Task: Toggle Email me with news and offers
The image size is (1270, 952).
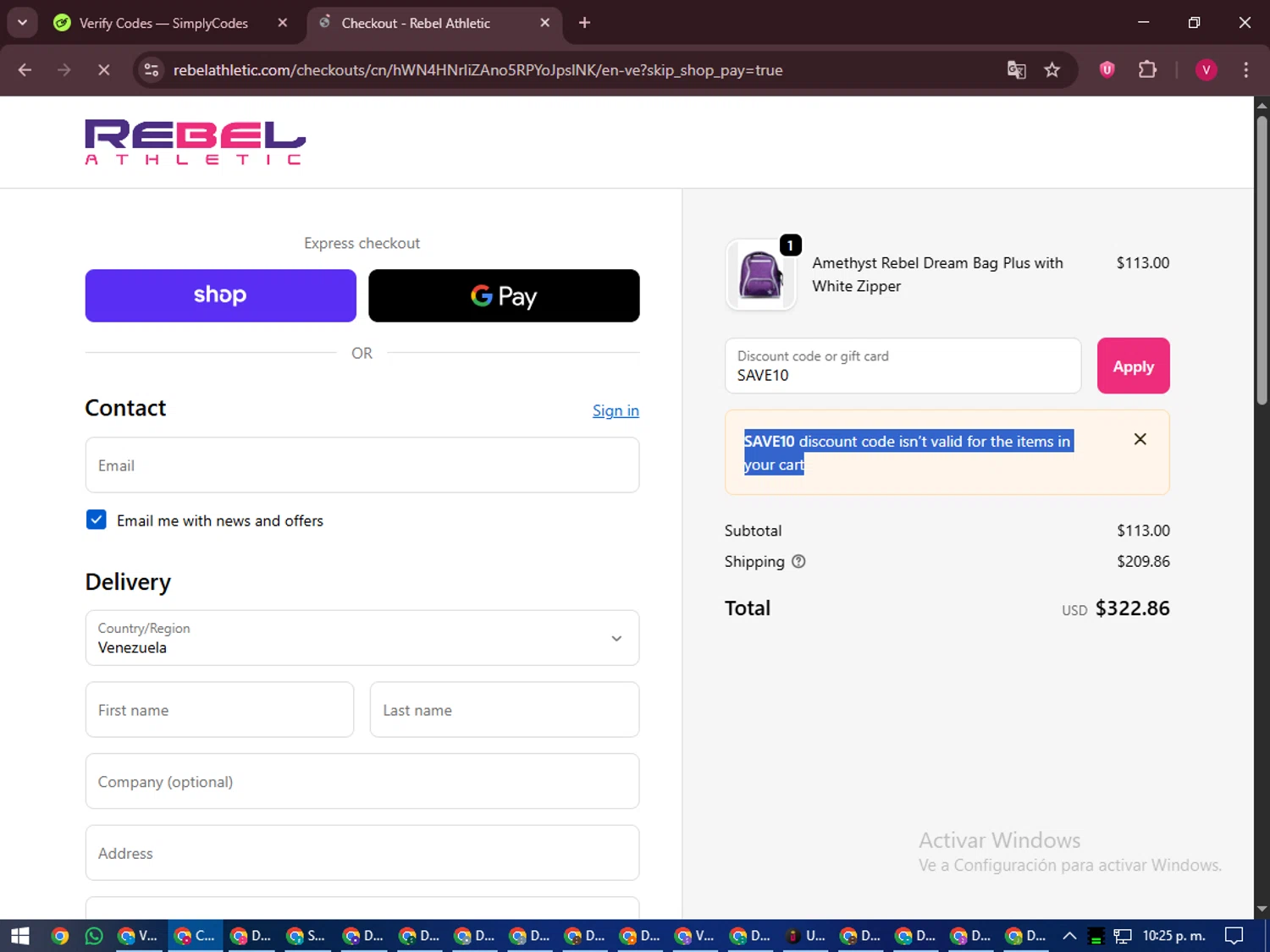Action: [97, 520]
